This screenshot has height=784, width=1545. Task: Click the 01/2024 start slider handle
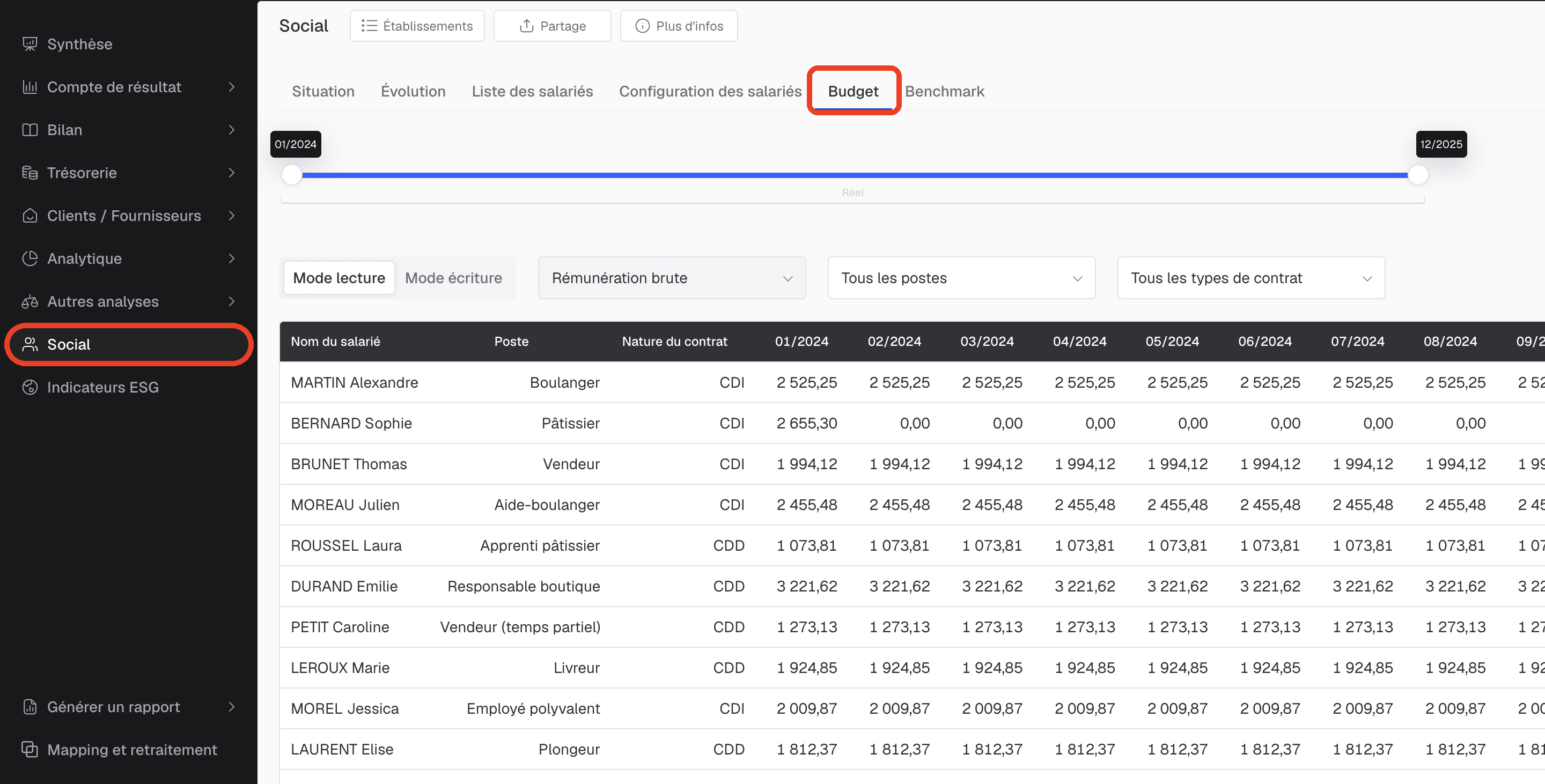[x=292, y=175]
